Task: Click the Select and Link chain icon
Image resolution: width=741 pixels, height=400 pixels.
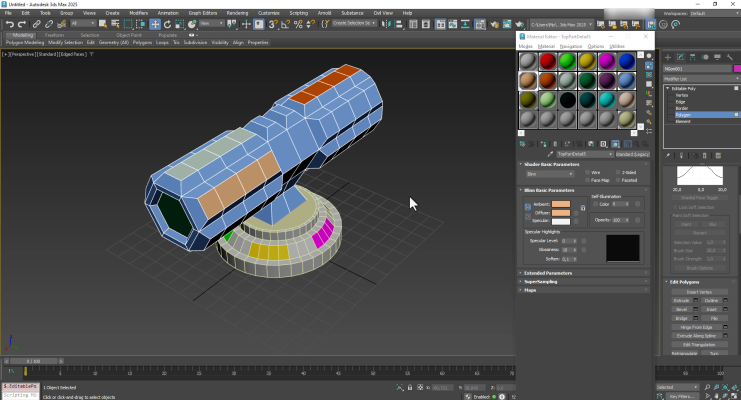Action: 36,23
